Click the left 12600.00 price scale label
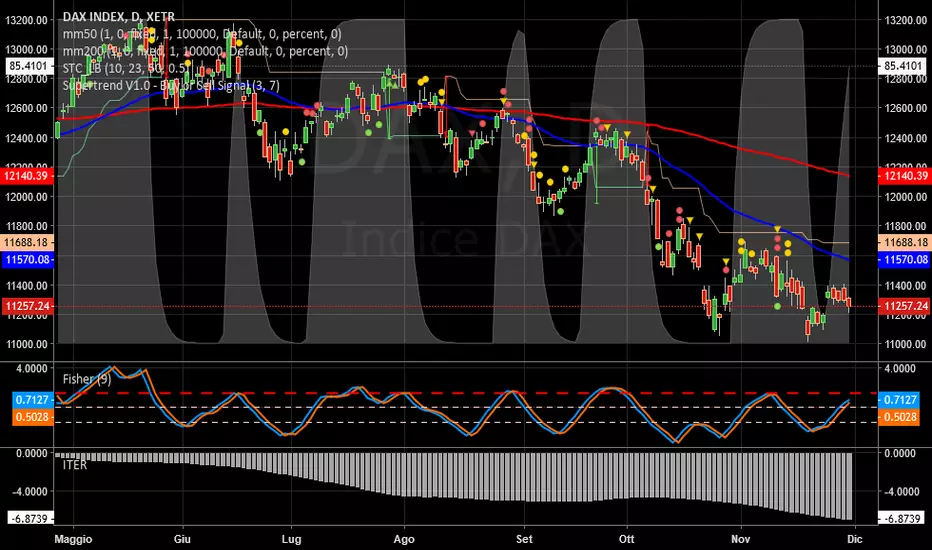932x550 pixels. 27,108
